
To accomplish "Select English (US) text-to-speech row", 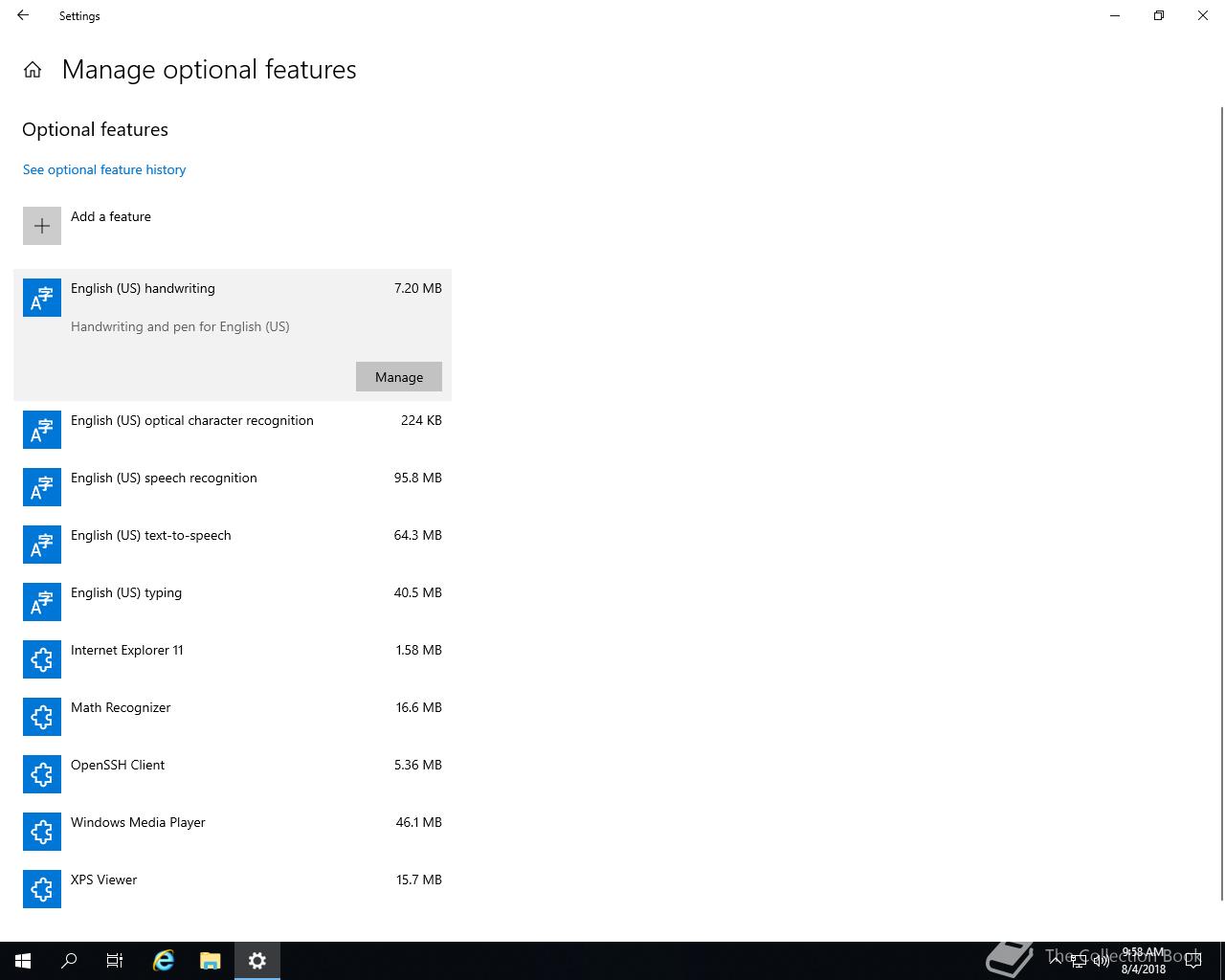I will tap(233, 545).
